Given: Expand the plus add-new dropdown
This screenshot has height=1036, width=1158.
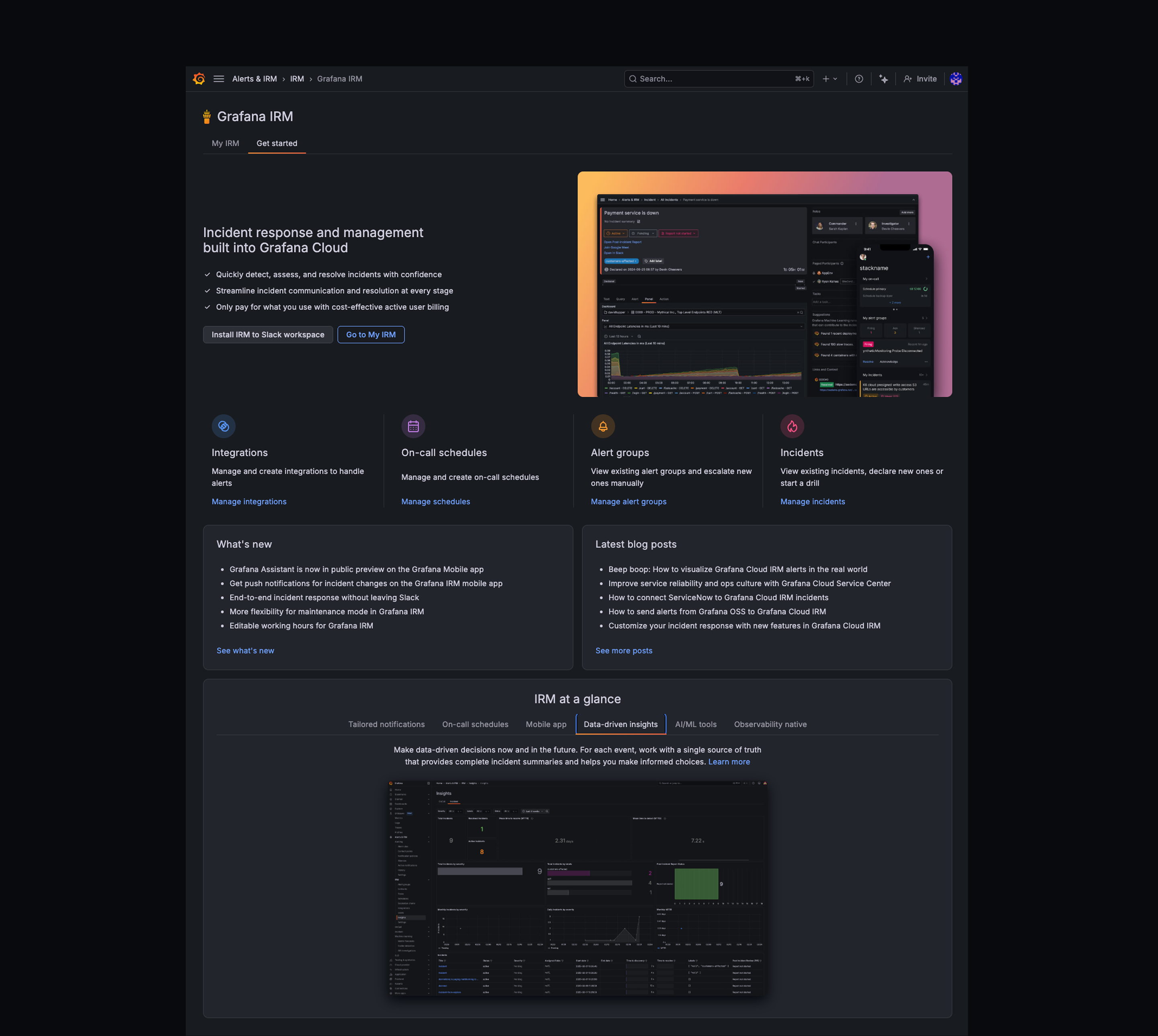Looking at the screenshot, I should pyautogui.click(x=829, y=78).
